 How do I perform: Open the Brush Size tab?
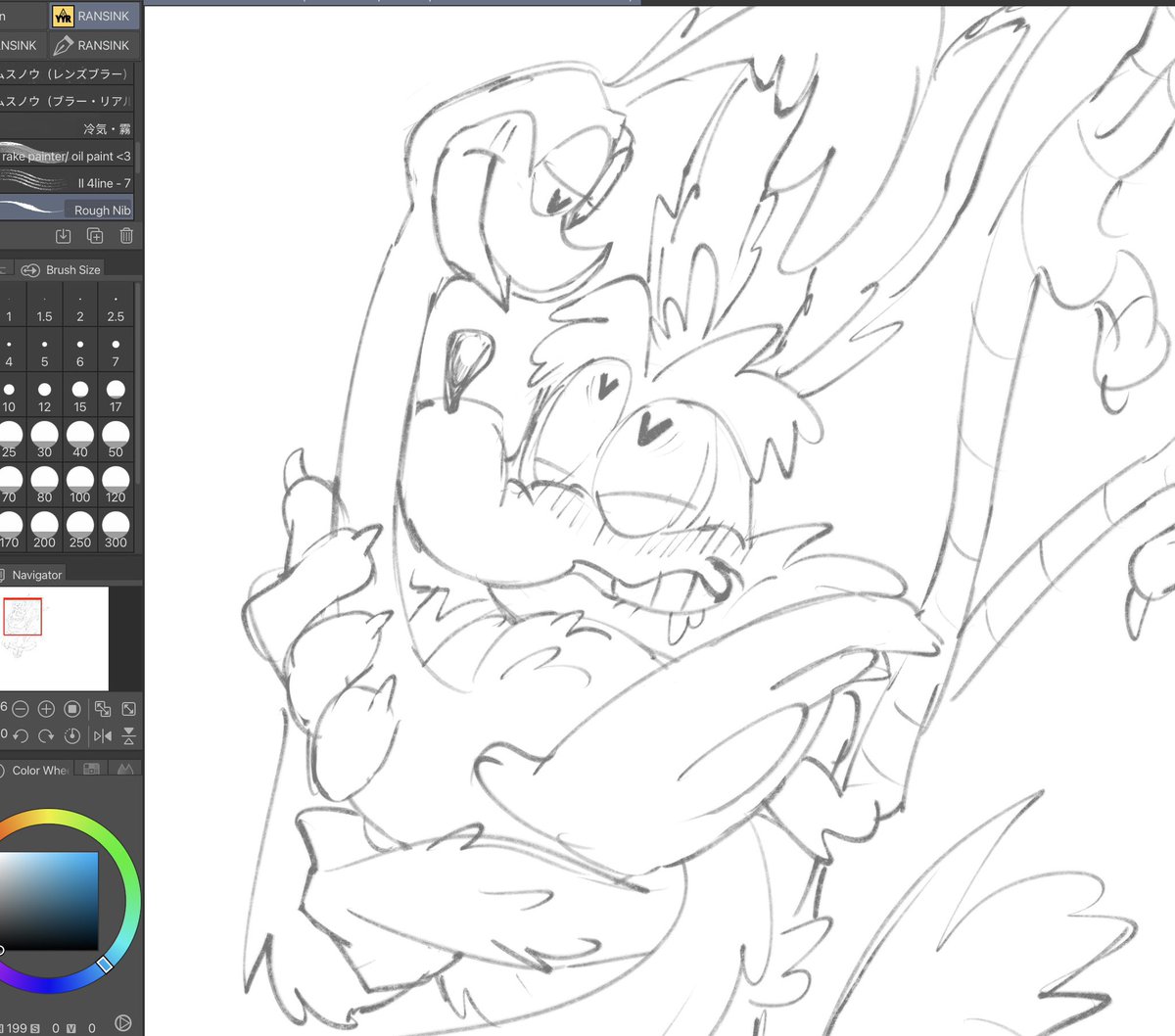point(60,269)
